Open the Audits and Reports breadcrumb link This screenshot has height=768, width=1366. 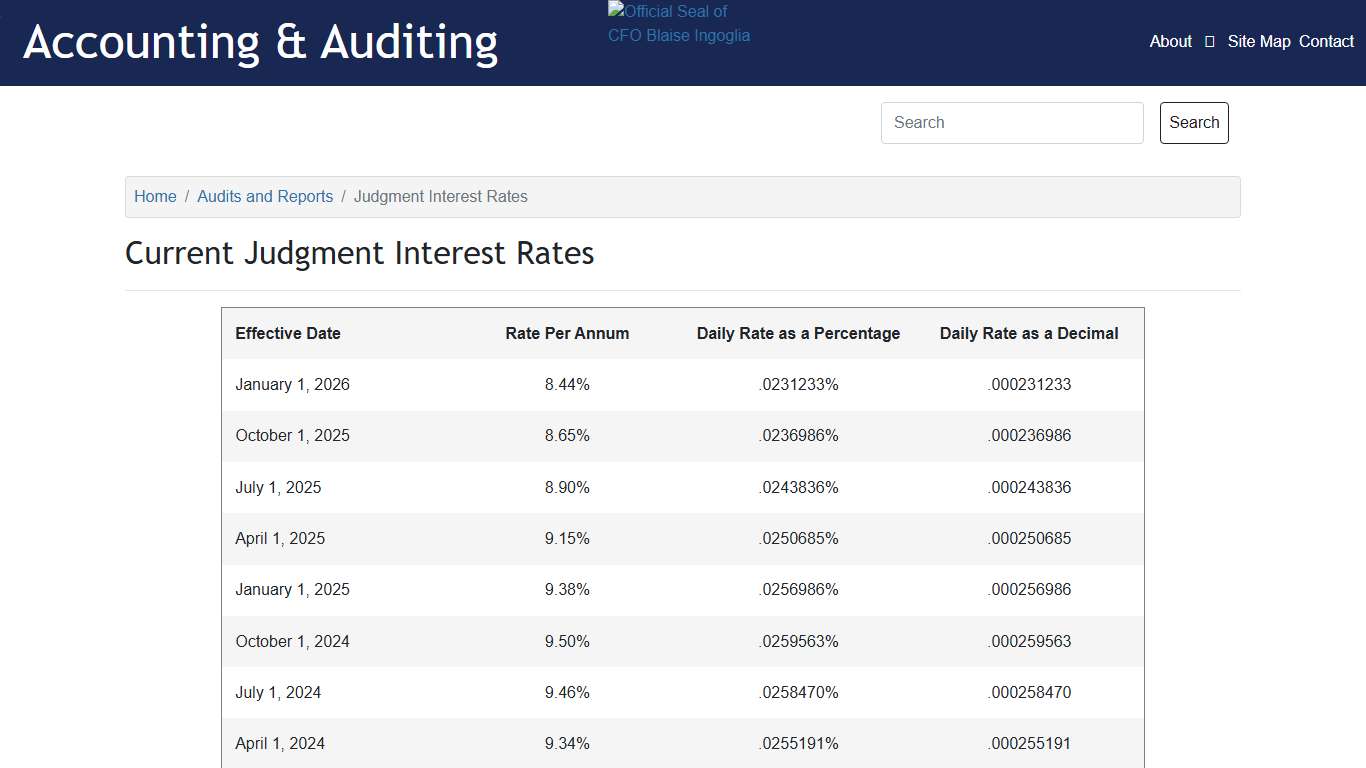pos(265,196)
